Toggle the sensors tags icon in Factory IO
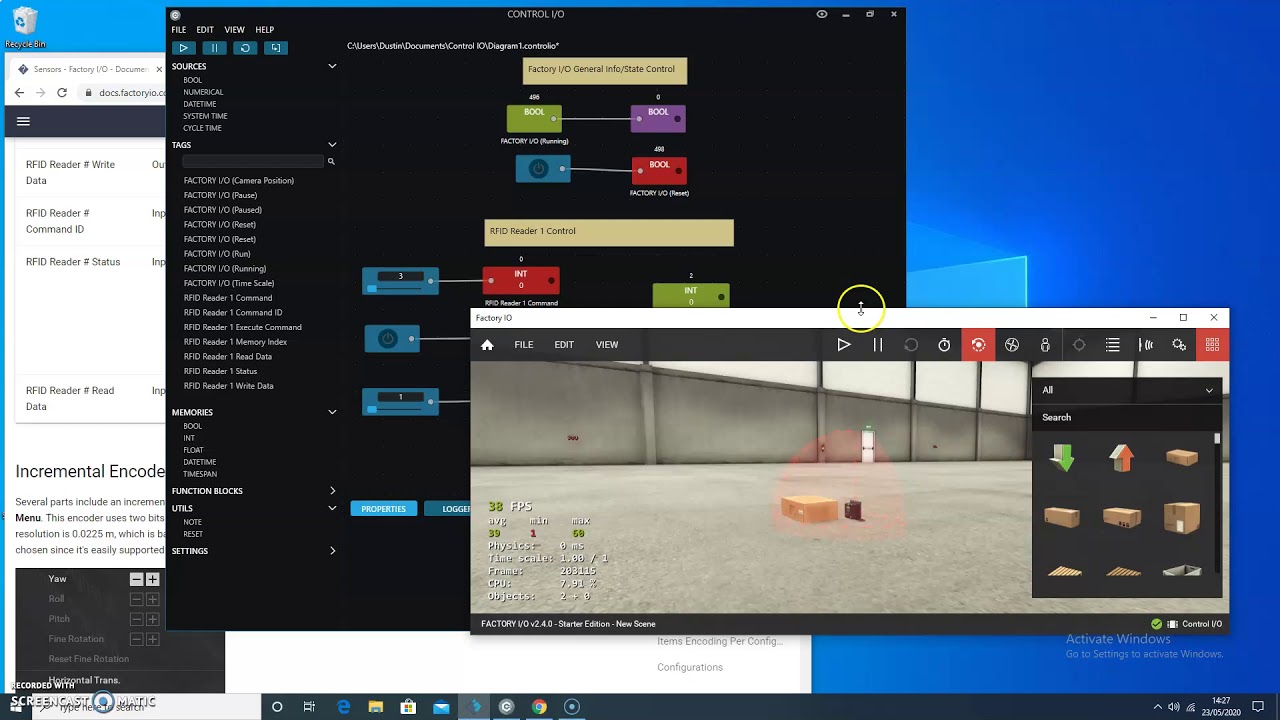 1146,345
